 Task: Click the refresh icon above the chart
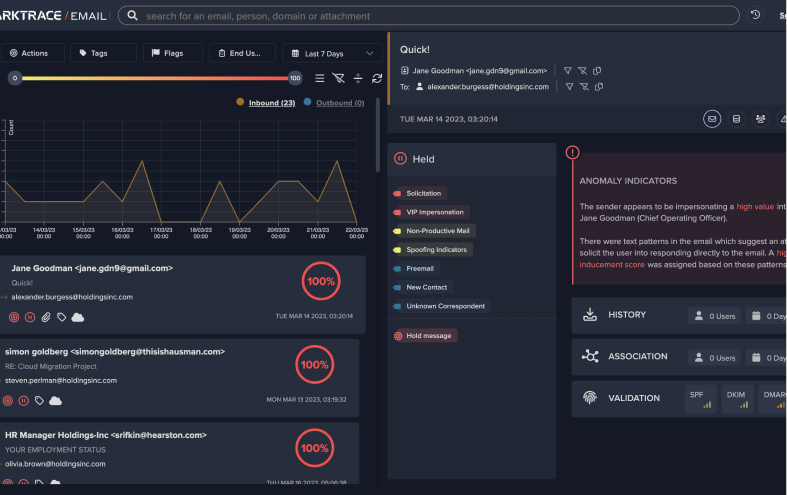pos(377,78)
